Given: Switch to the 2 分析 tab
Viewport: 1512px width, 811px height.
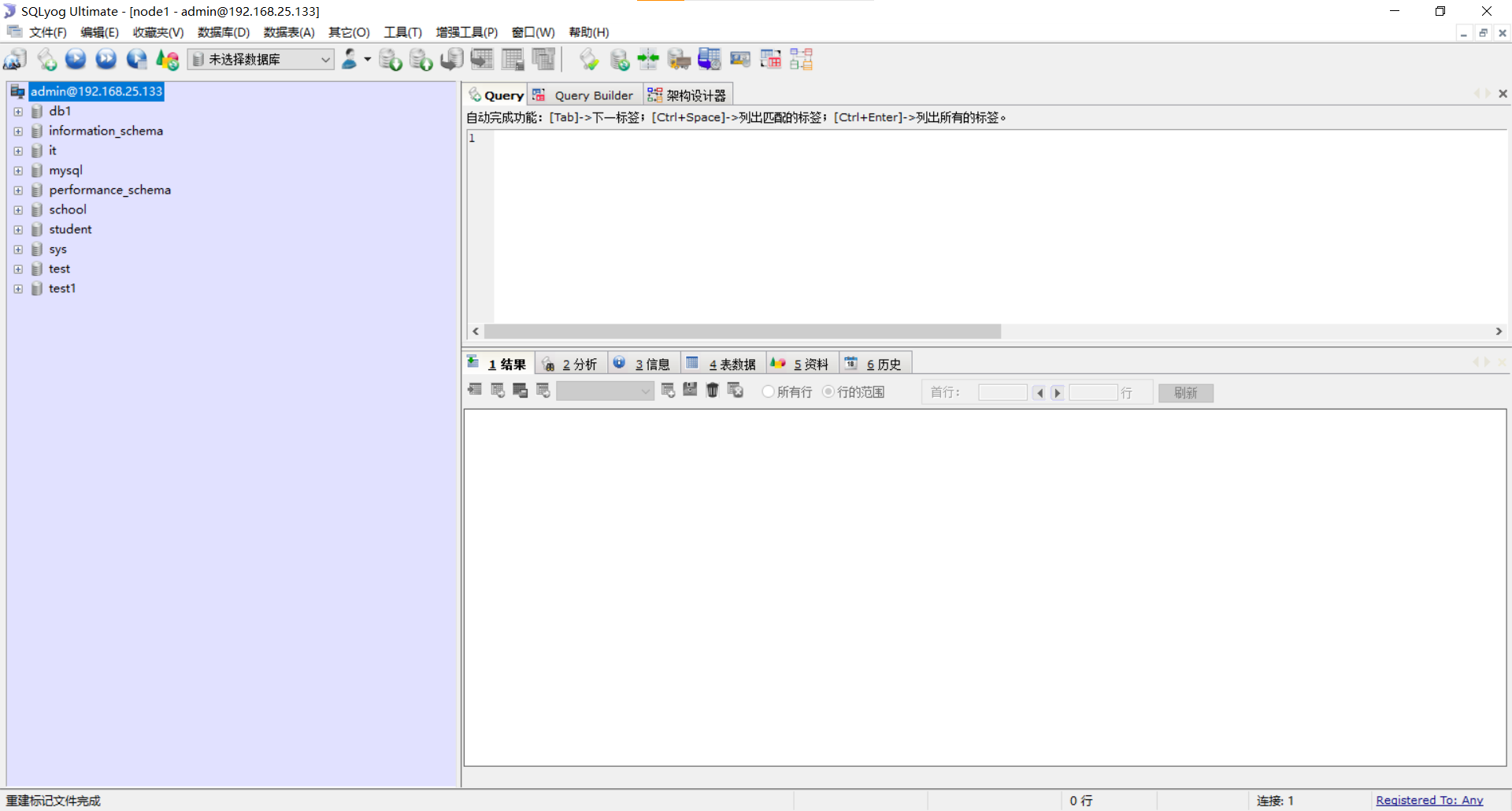Looking at the screenshot, I should (x=571, y=364).
